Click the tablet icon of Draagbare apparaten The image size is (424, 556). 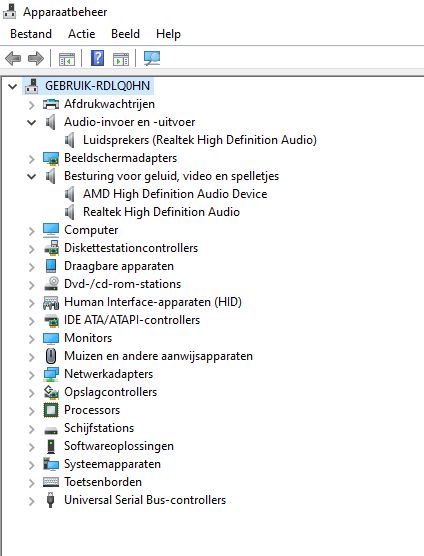coord(51,266)
